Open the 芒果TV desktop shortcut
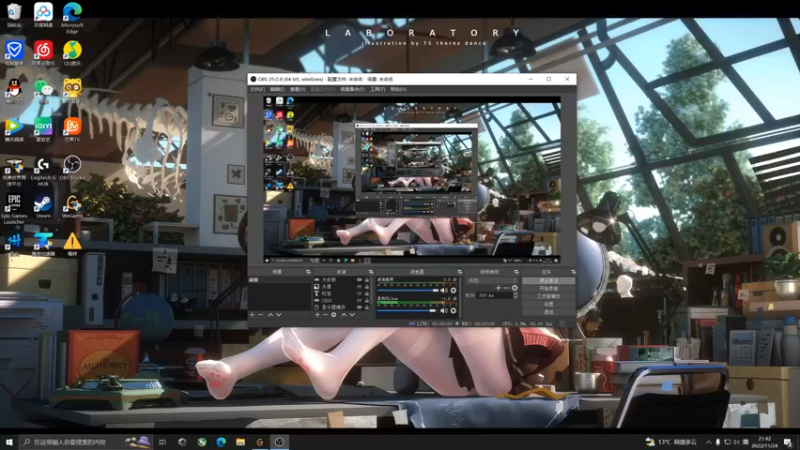The height and width of the screenshot is (450, 800). pos(72,129)
